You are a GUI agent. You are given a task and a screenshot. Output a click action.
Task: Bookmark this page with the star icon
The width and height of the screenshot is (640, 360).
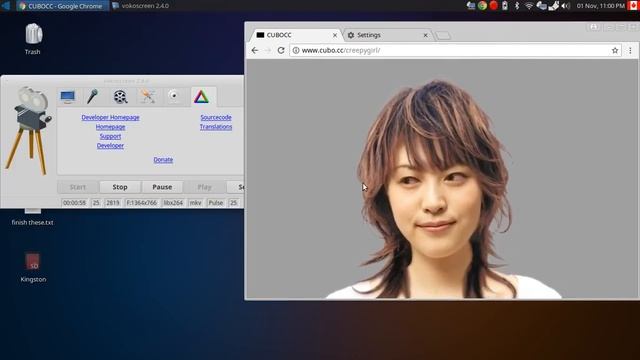tap(615, 50)
